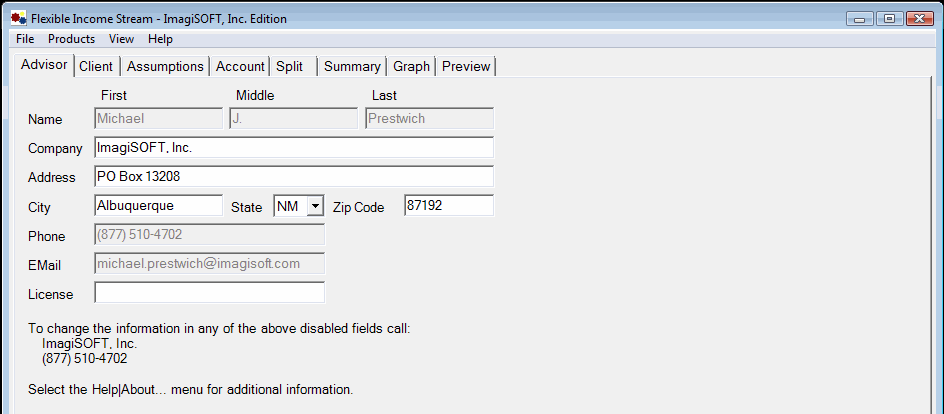The width and height of the screenshot is (944, 414).
Task: Select the Advisor tab
Action: tap(44, 65)
